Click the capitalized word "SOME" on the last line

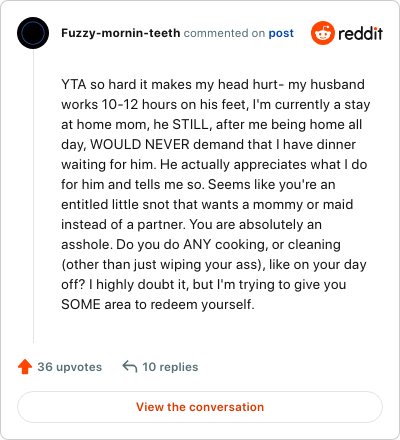pyautogui.click(x=81, y=304)
